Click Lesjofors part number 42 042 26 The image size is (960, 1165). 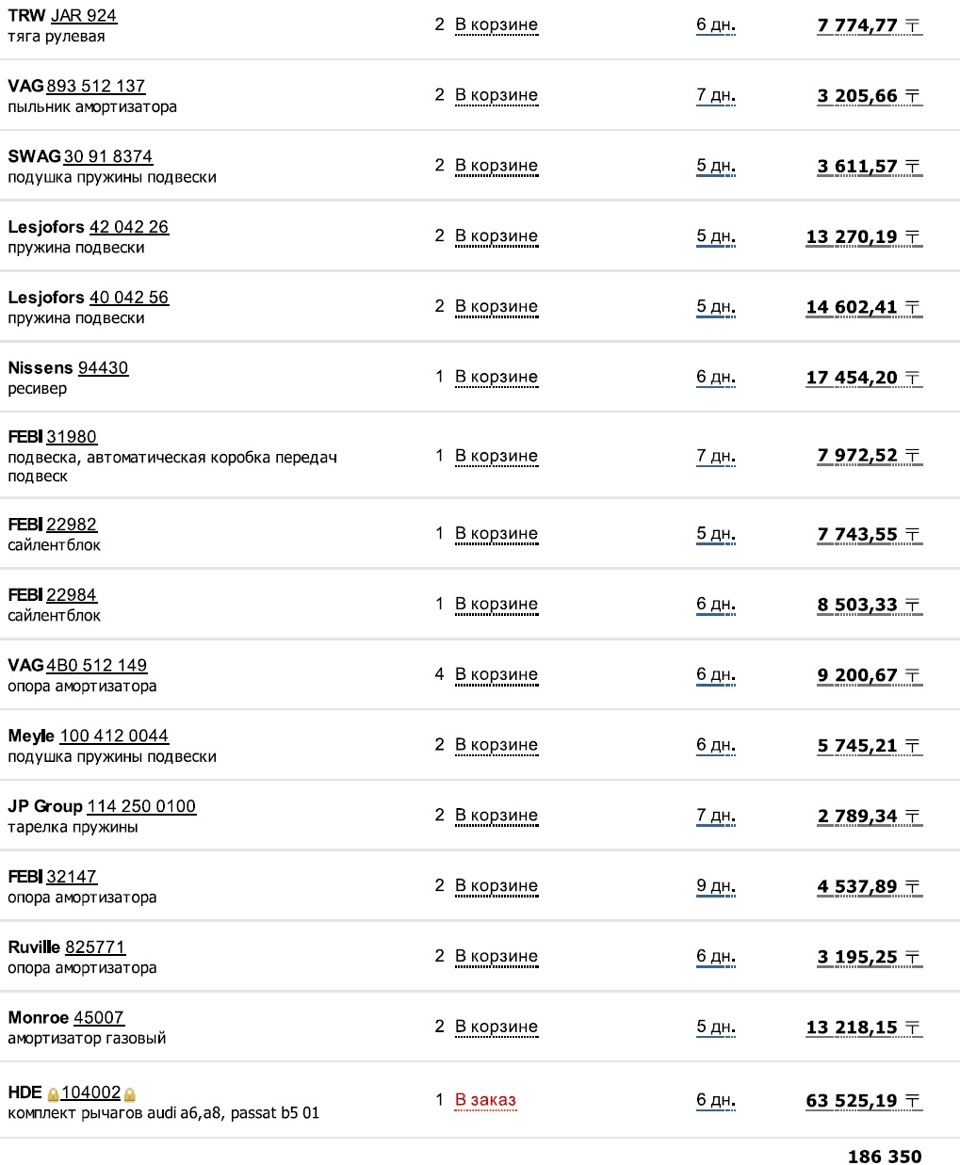point(129,227)
